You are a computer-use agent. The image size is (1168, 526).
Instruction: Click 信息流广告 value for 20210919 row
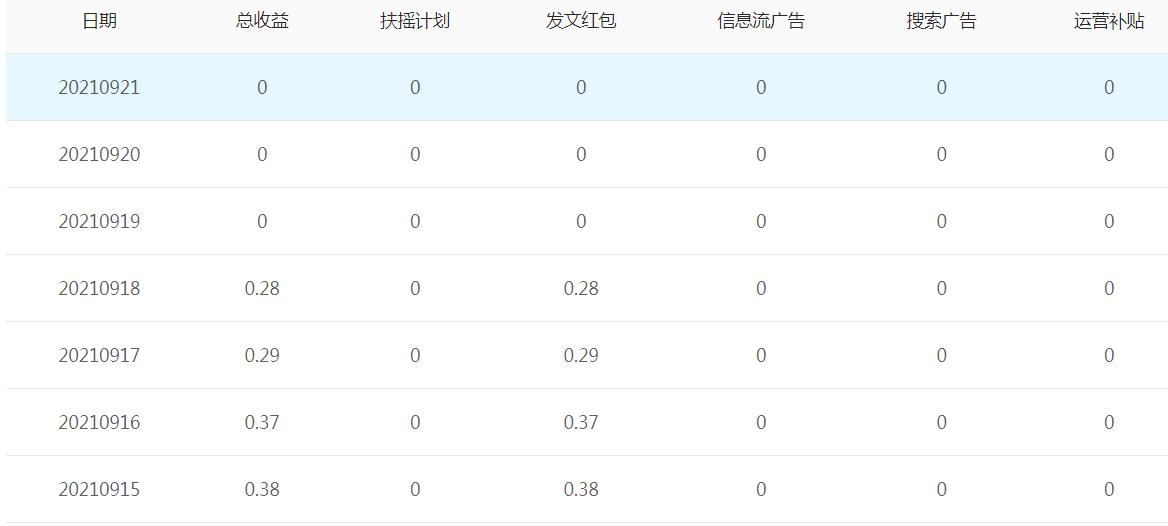[761, 222]
